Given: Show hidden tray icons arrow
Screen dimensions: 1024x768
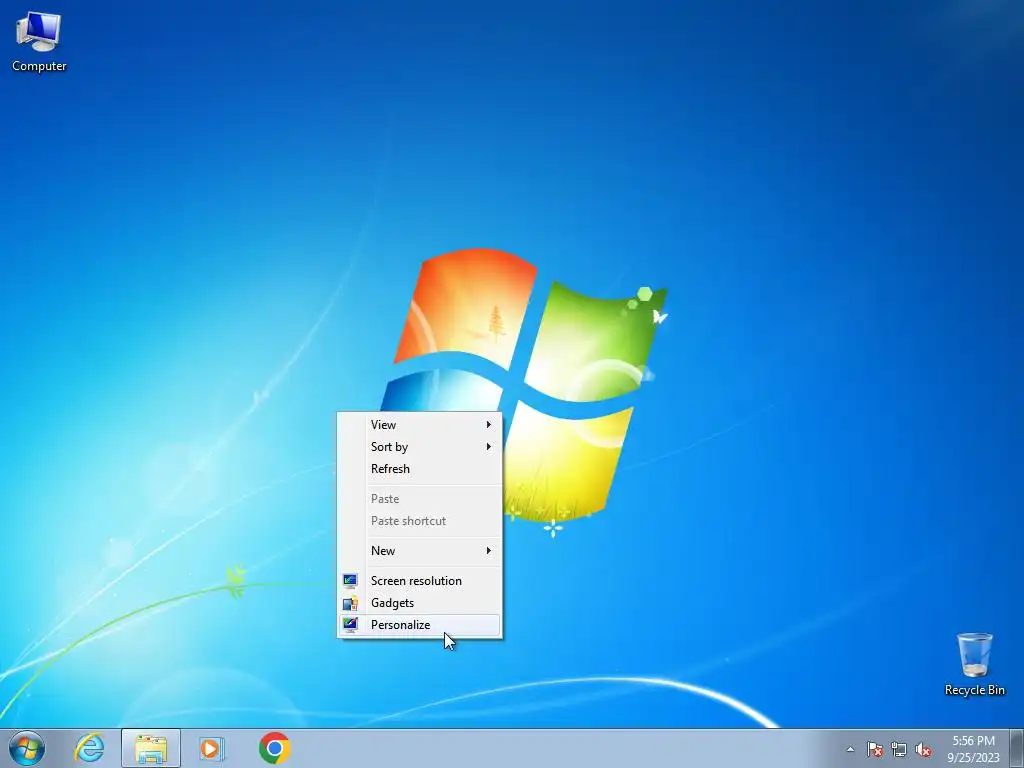Looking at the screenshot, I should pyautogui.click(x=850, y=749).
